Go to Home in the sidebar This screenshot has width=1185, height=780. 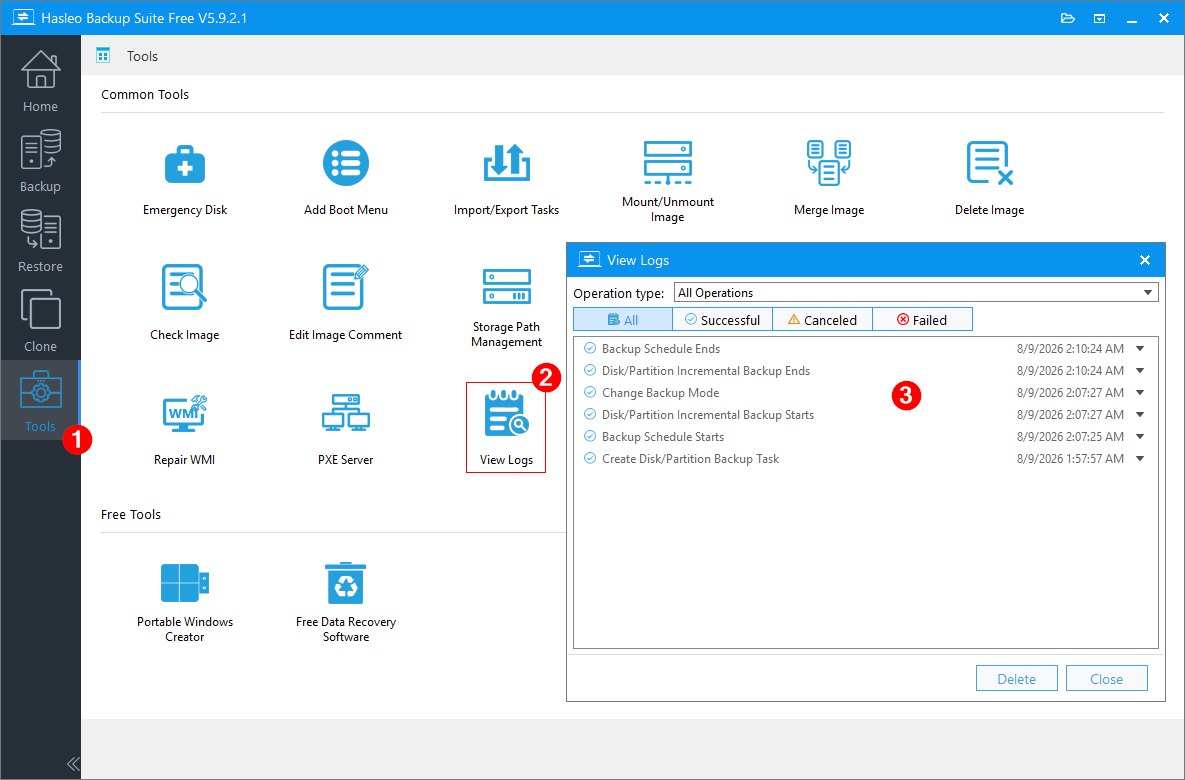(x=40, y=81)
